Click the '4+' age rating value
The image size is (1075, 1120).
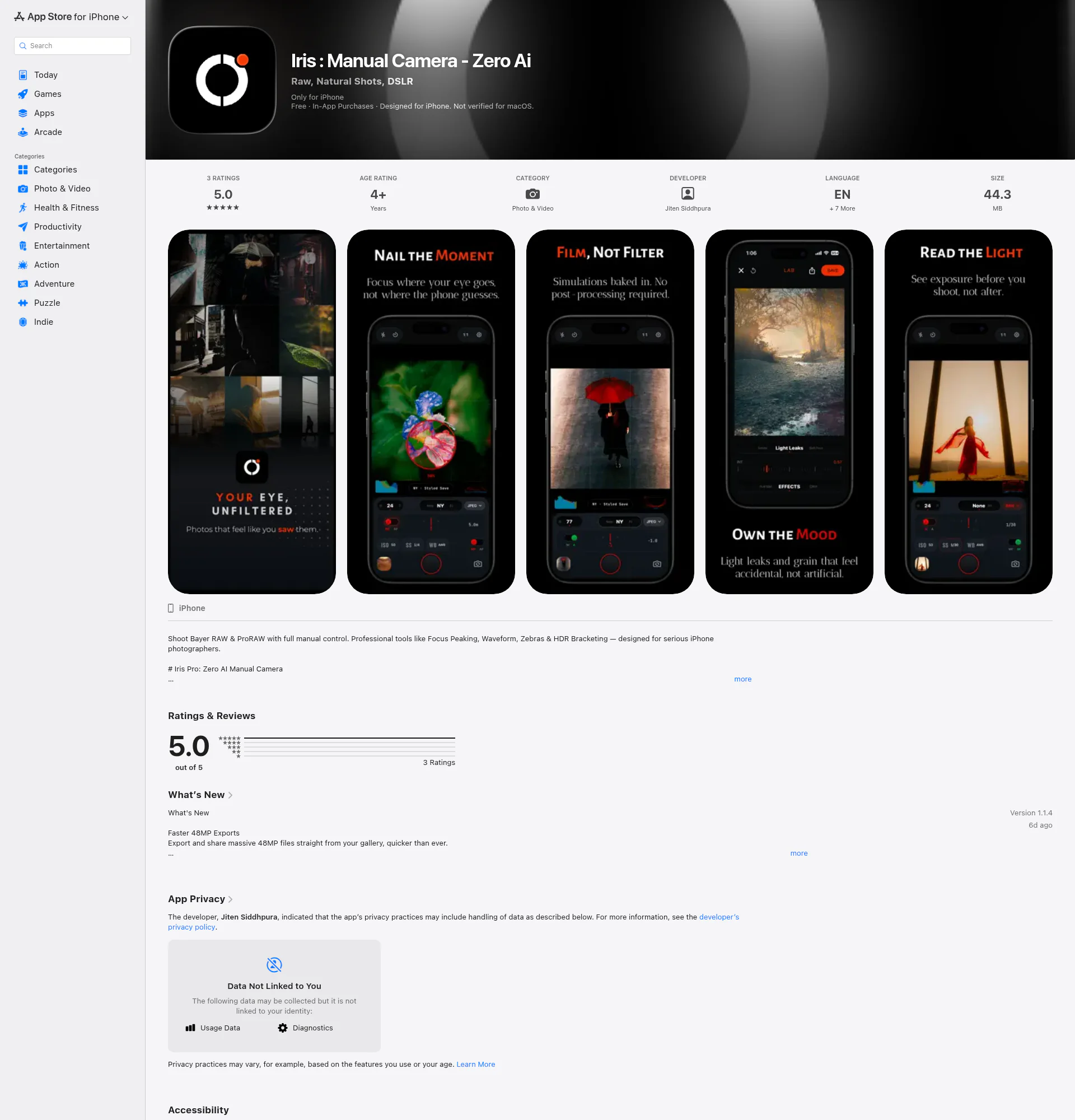pyautogui.click(x=378, y=195)
